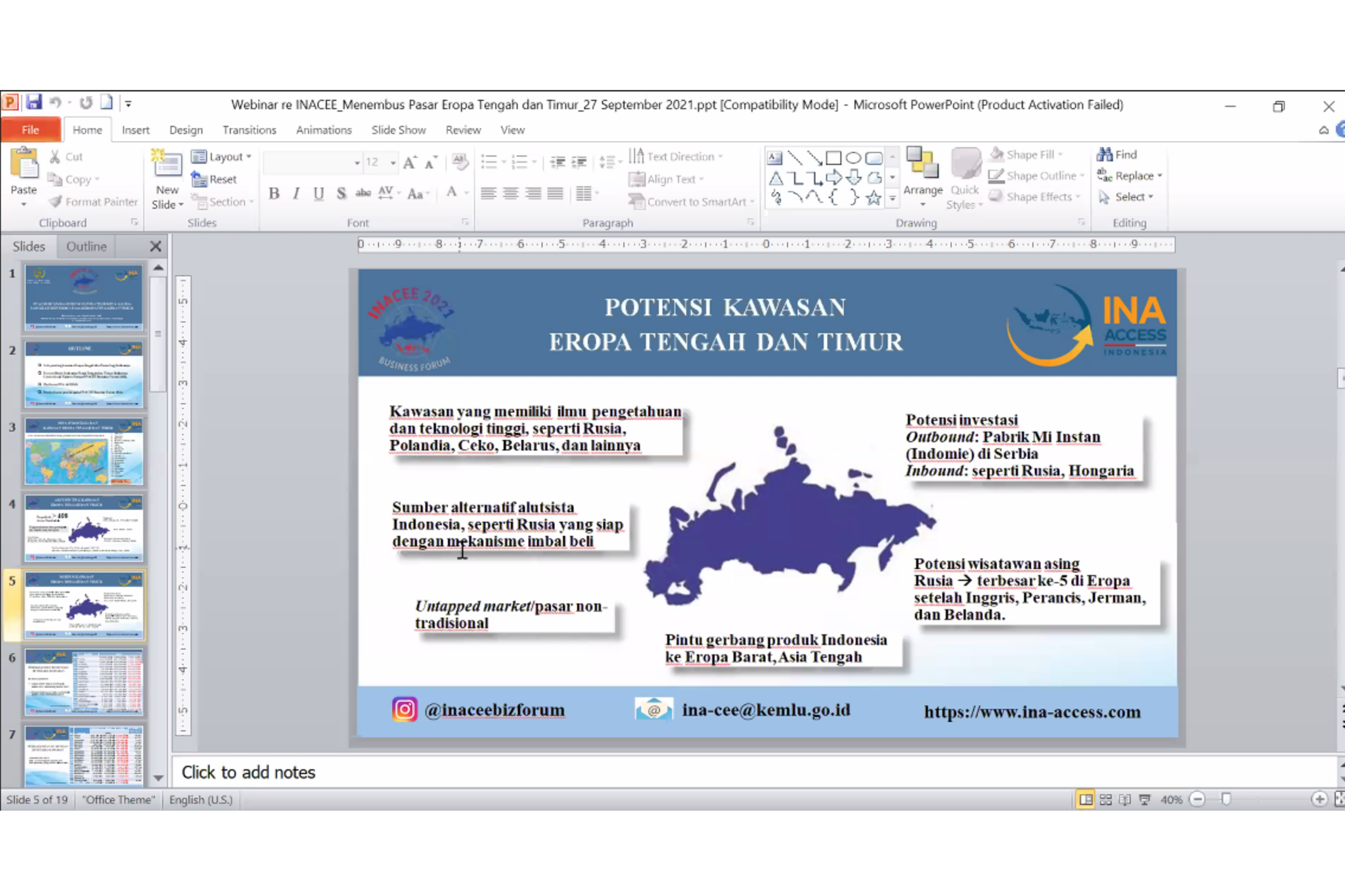This screenshot has width=1345, height=896.
Task: Click the Save icon in quick access toolbar
Action: [x=34, y=103]
